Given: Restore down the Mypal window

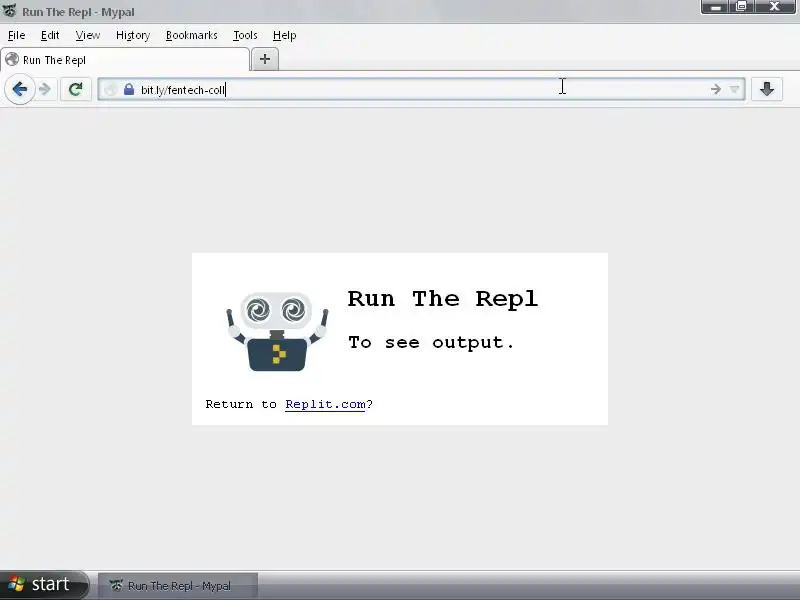Looking at the screenshot, I should tap(741, 7).
